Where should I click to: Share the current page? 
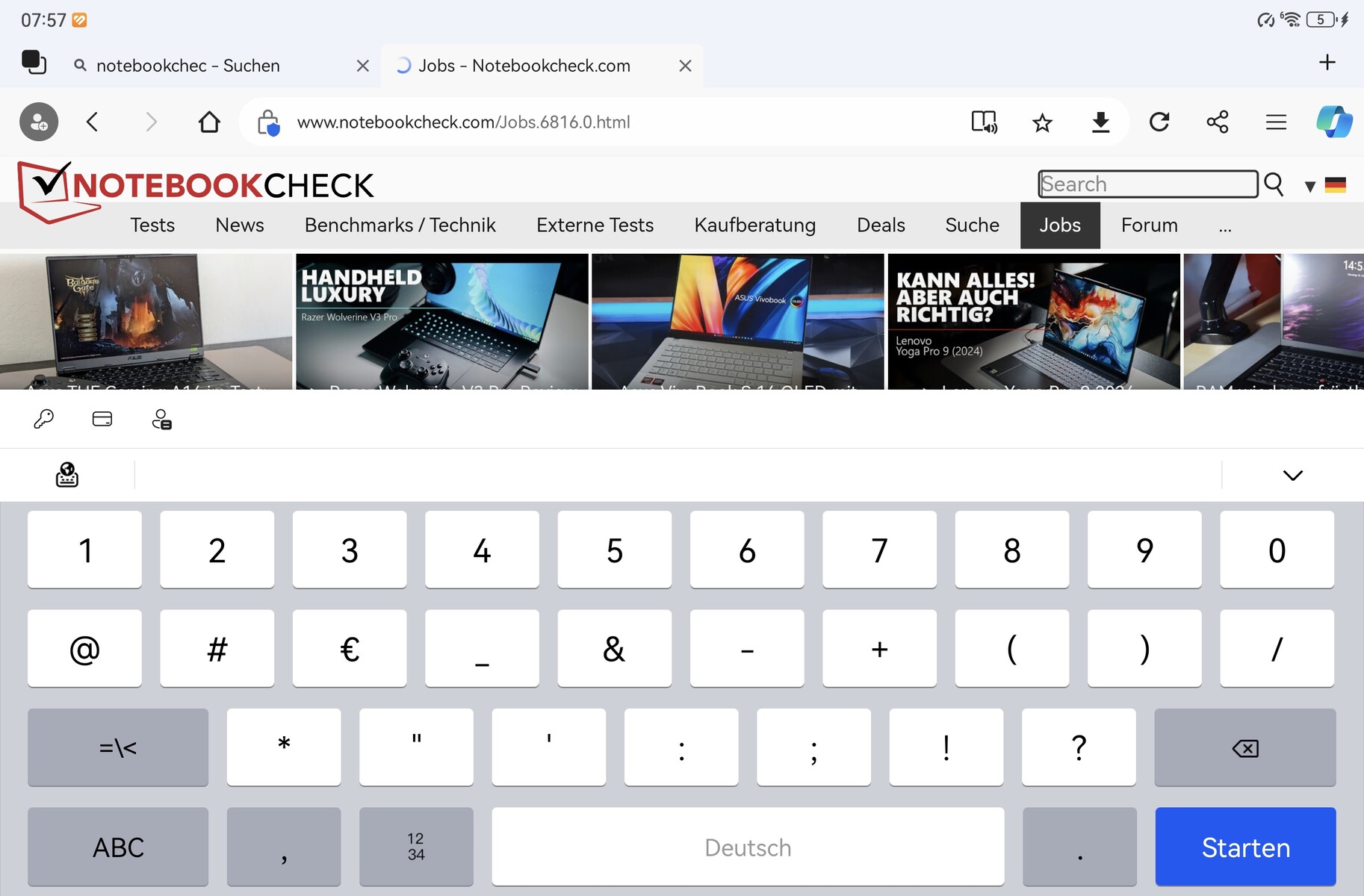[1218, 122]
